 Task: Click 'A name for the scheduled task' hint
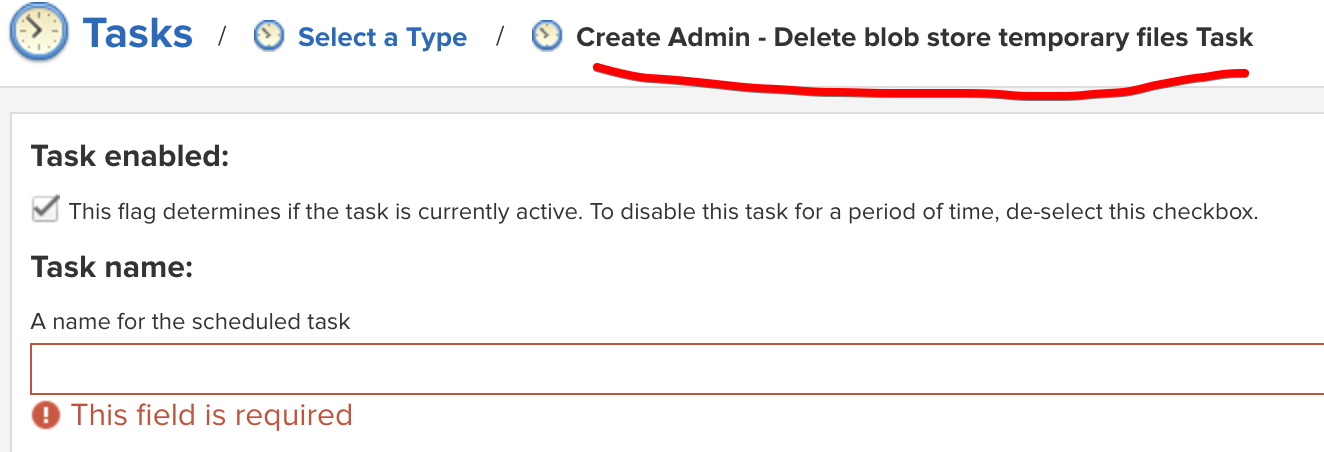coord(191,322)
